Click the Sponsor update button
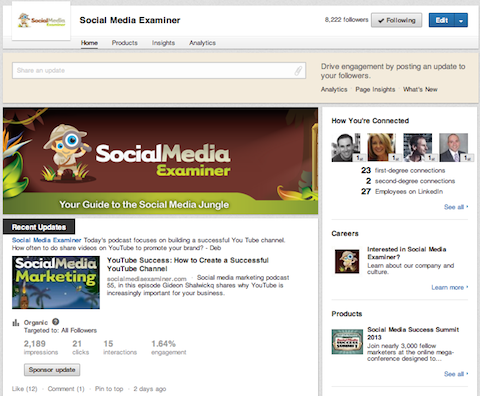This screenshot has width=480, height=396. click(x=52, y=370)
